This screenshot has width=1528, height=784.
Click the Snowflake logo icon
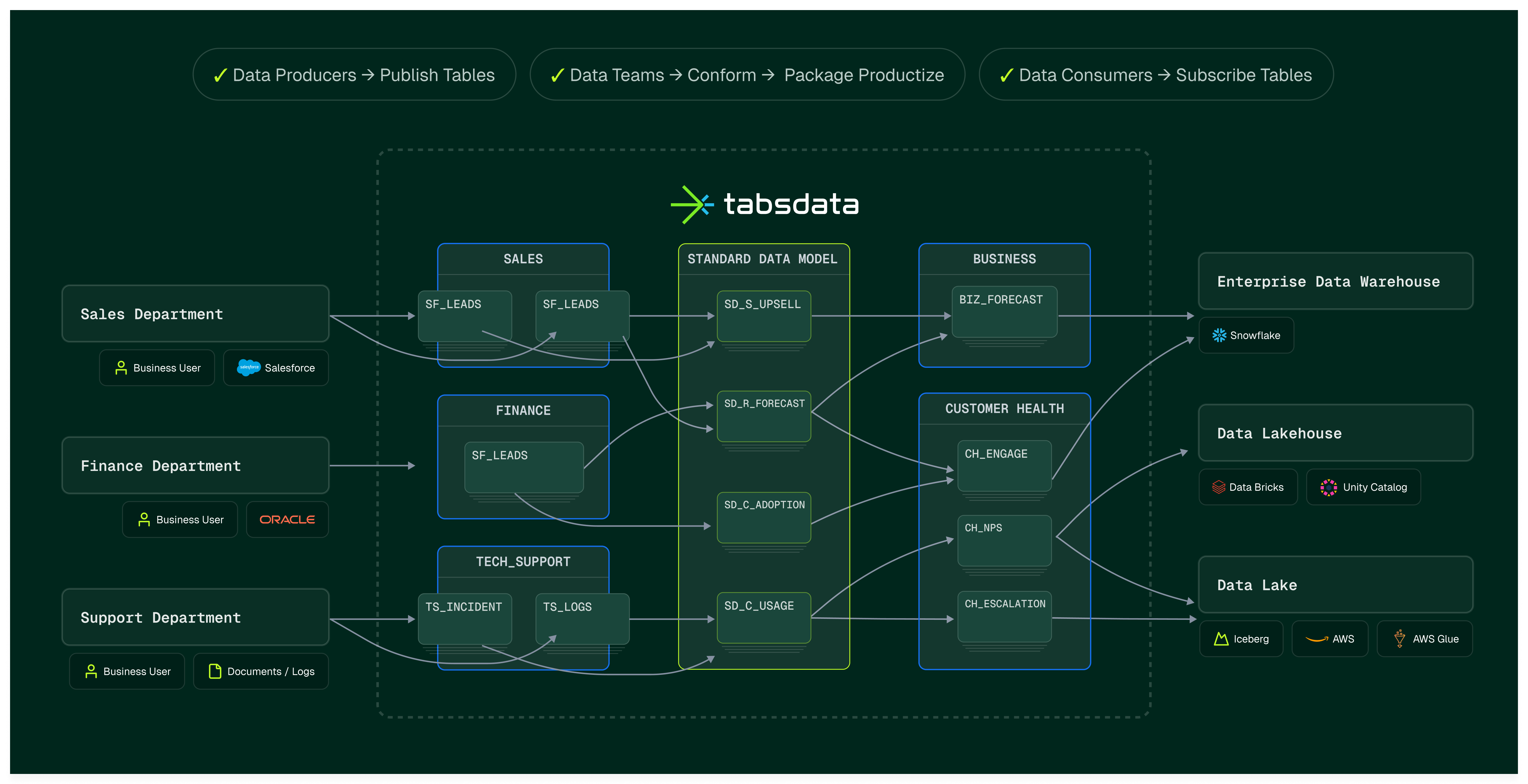1219,336
